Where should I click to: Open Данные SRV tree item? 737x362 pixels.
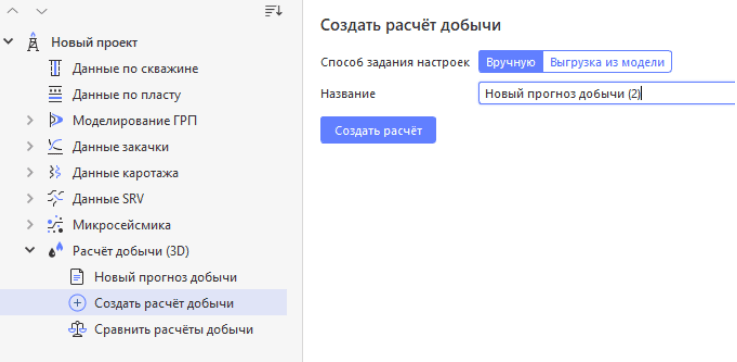pos(108,199)
